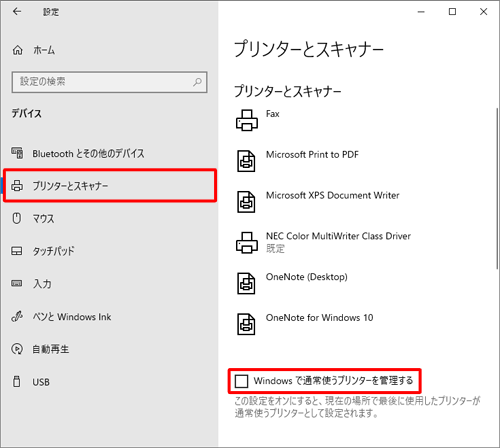Select プリンターとスキャナー in the sidebar
Viewport: 500px width, 448px height.
point(110,186)
